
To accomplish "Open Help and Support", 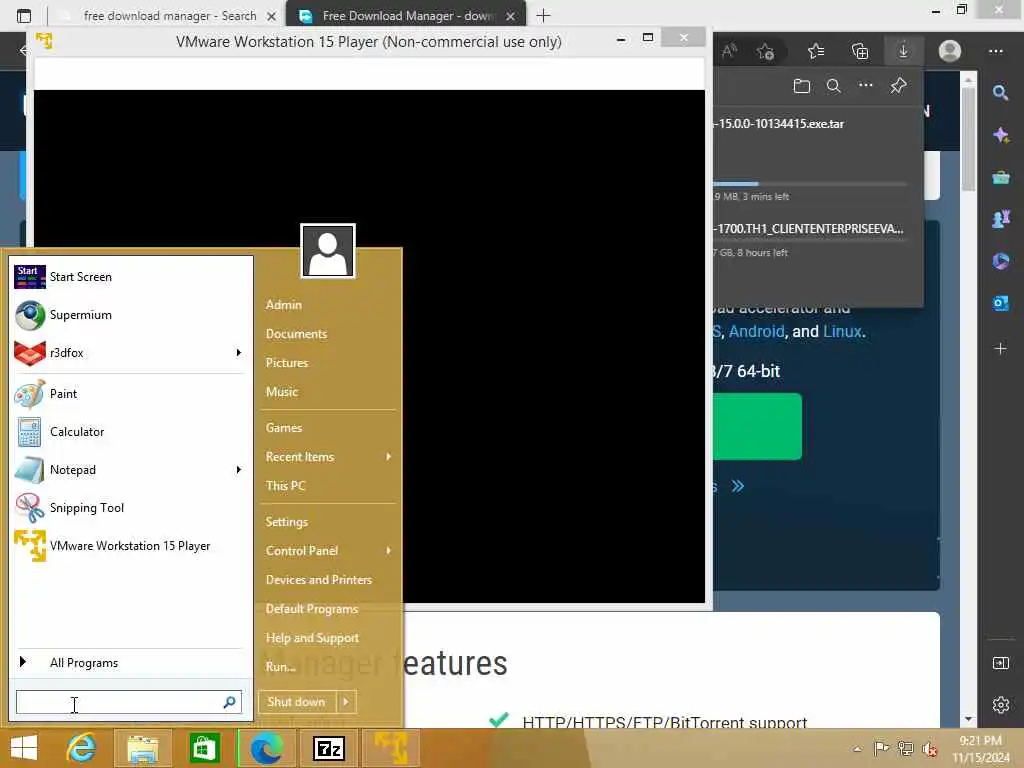I will pos(312,638).
